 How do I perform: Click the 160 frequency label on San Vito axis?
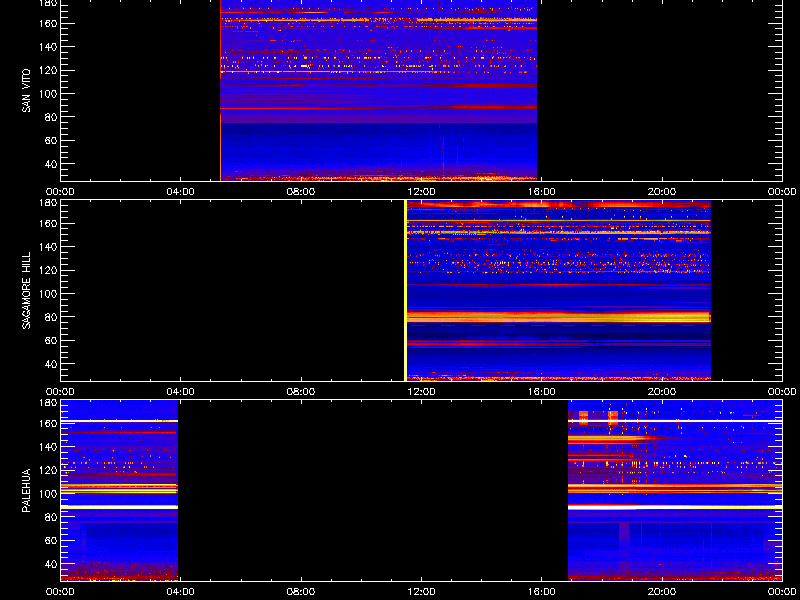(47, 23)
